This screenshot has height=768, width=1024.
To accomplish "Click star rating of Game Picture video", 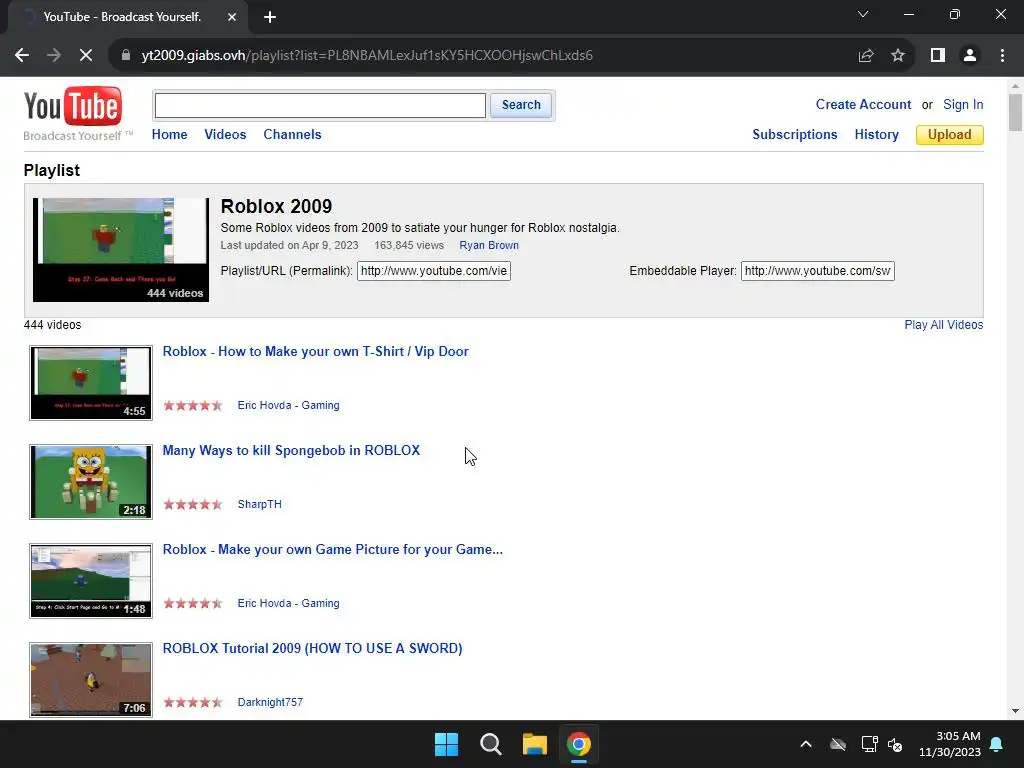I will point(193,603).
